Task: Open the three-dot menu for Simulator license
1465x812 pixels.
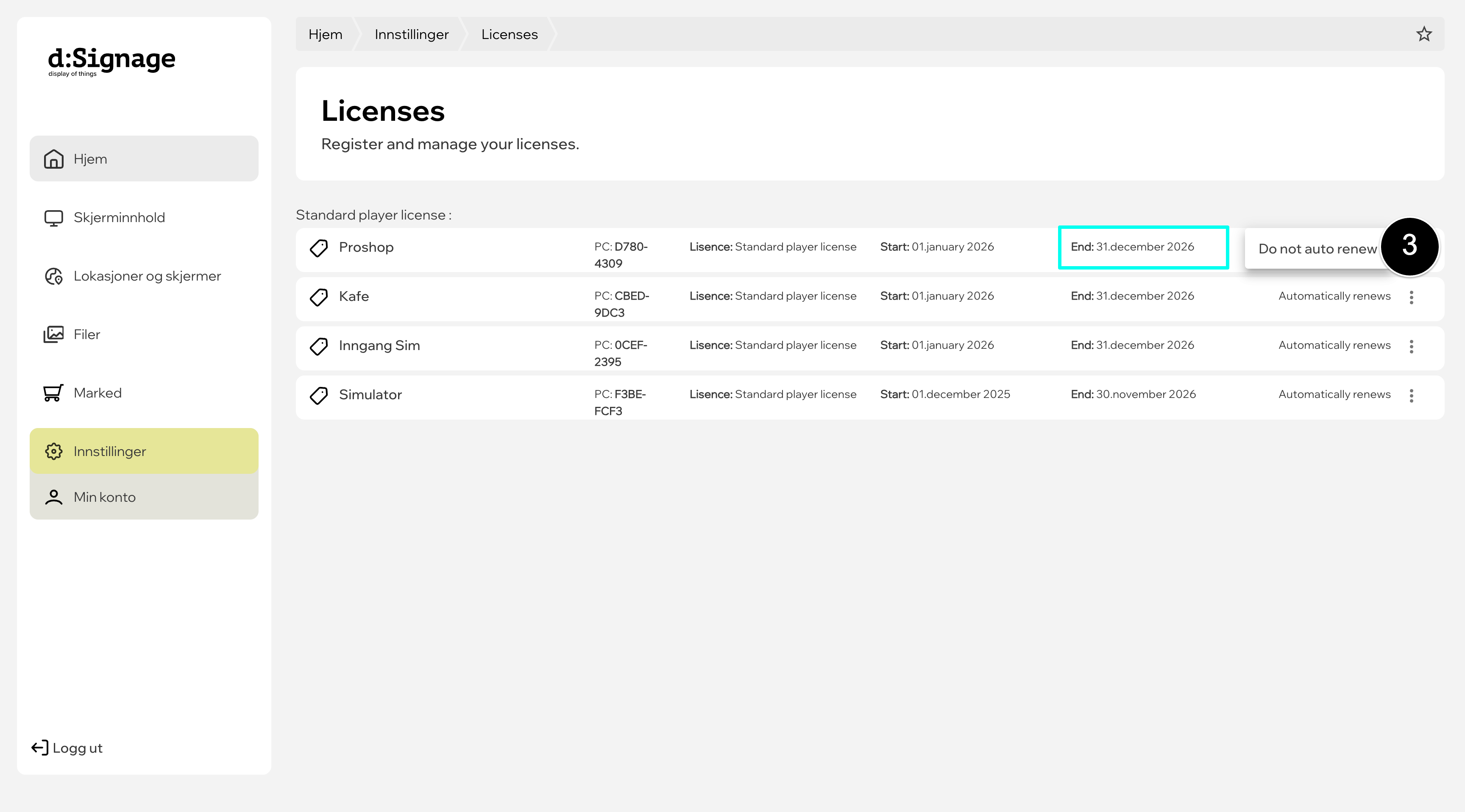Action: pos(1412,395)
